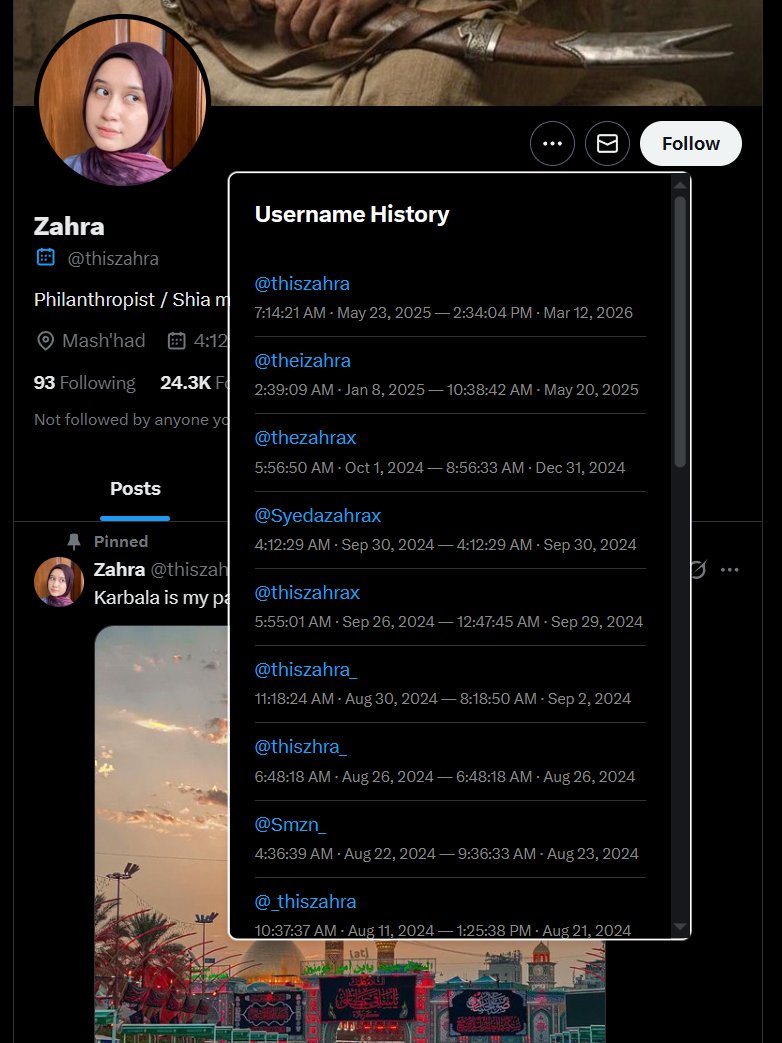The height and width of the screenshot is (1043, 782).
Task: Click the Zahra name in pinned post
Action: click(x=119, y=569)
